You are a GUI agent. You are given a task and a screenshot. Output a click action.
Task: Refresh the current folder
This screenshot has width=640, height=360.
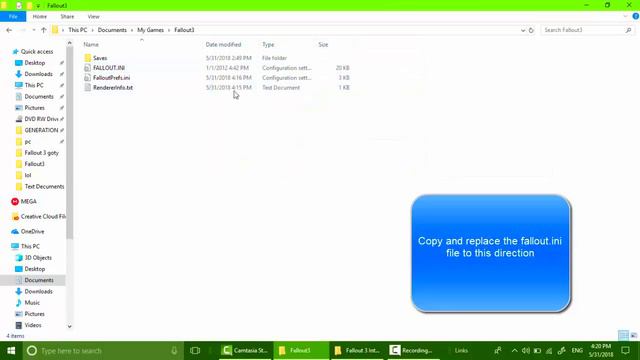(x=531, y=30)
